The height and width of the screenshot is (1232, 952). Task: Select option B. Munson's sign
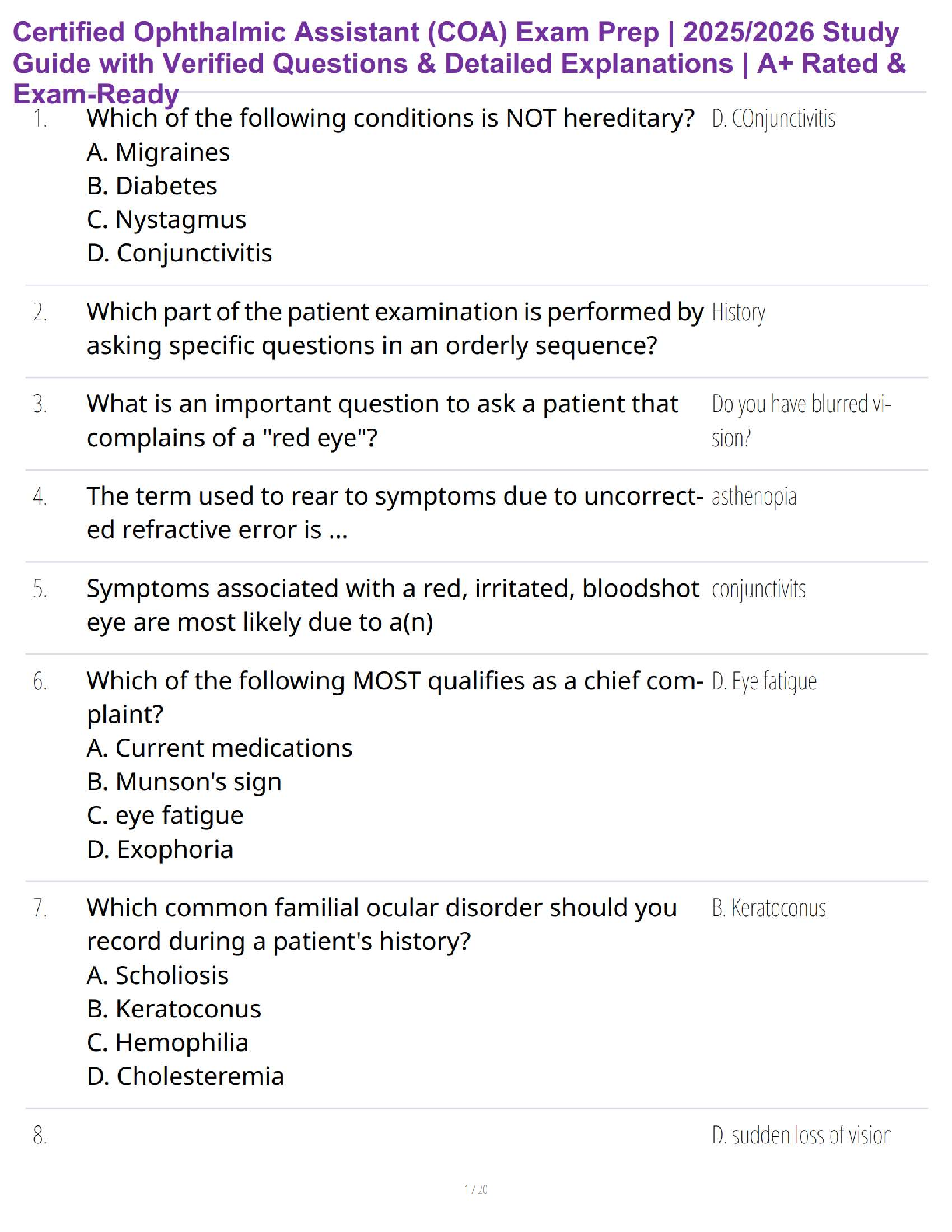point(184,782)
